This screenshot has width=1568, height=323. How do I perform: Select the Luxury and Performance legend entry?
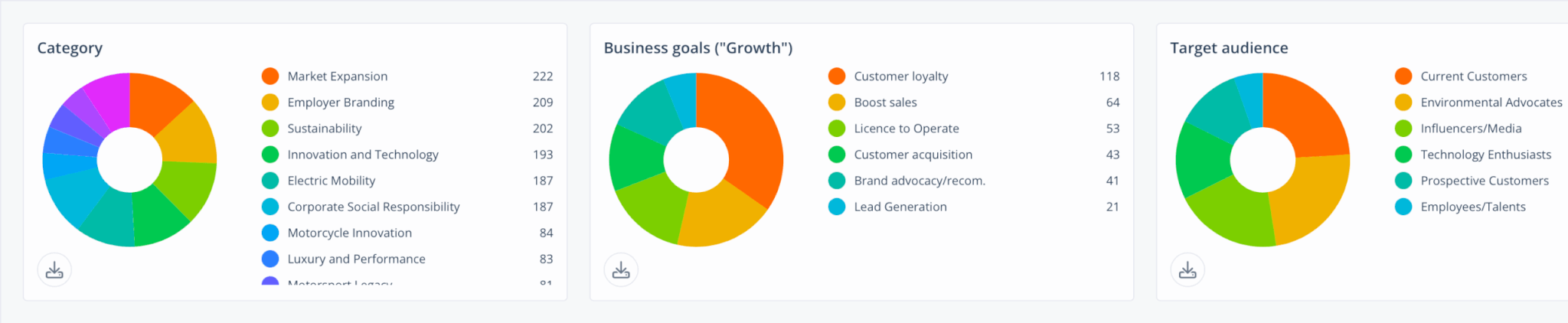[x=356, y=259]
